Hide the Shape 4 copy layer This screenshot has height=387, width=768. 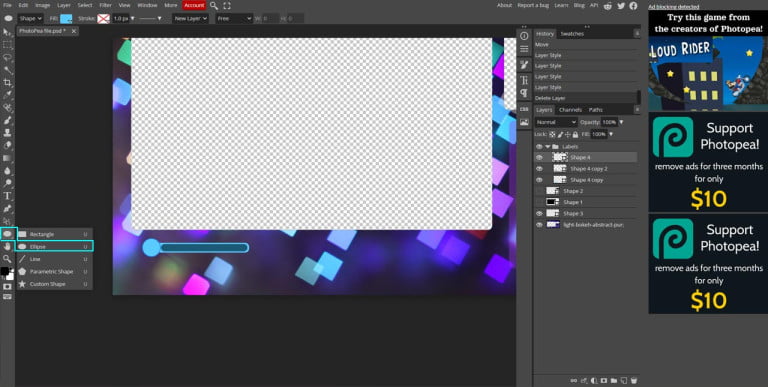click(539, 180)
